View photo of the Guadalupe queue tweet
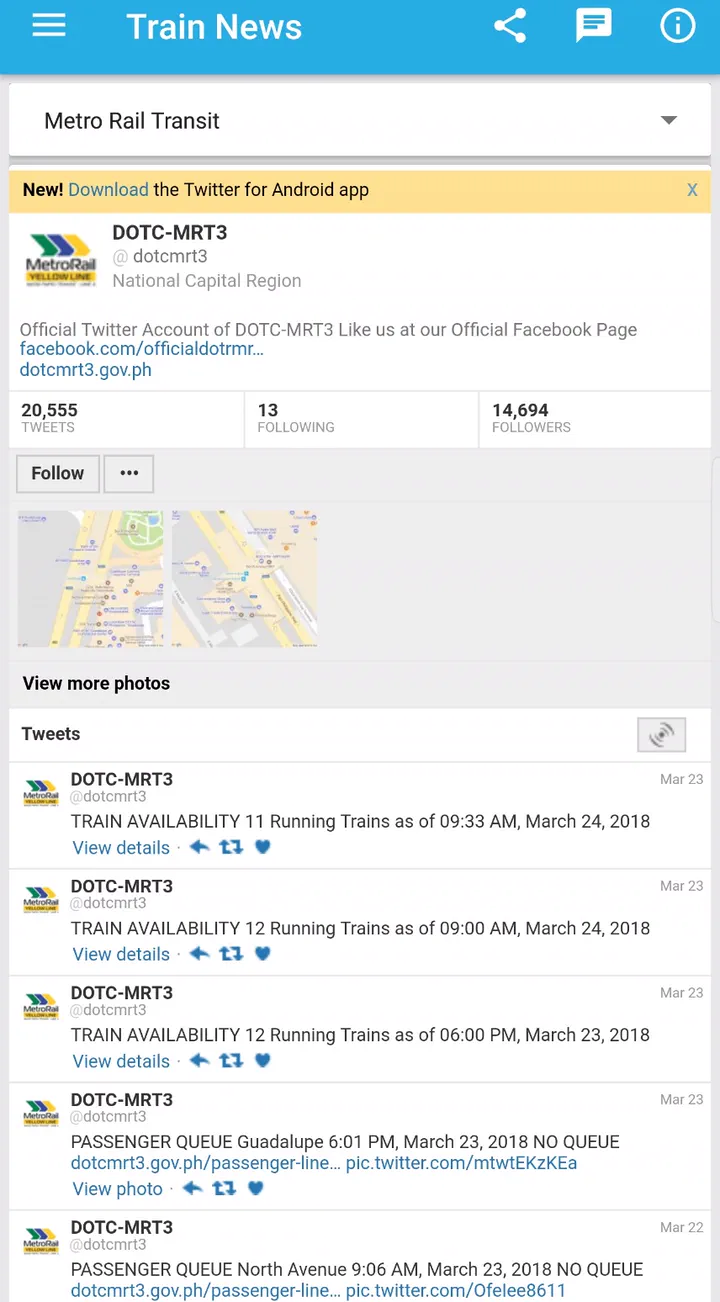The height and width of the screenshot is (1302, 720). (x=117, y=1190)
